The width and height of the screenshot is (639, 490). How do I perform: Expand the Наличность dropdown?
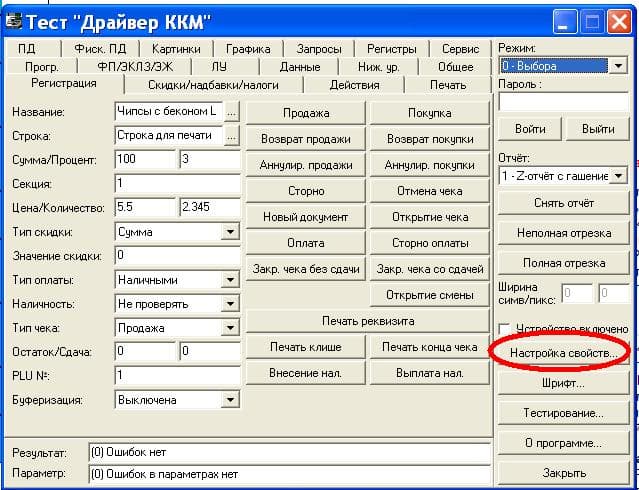(x=230, y=304)
